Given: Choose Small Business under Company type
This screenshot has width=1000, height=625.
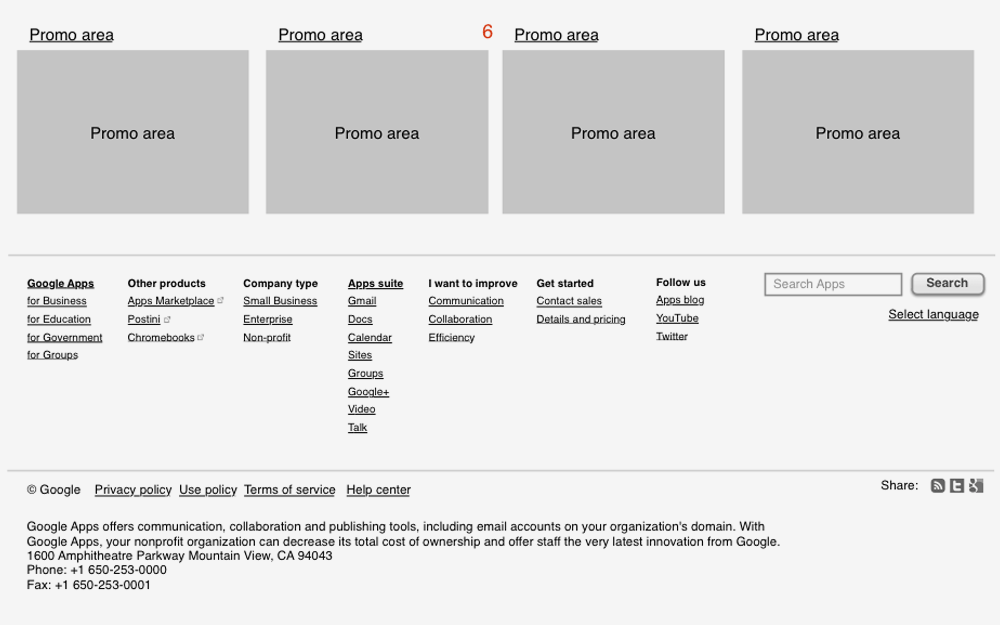Looking at the screenshot, I should click(280, 300).
